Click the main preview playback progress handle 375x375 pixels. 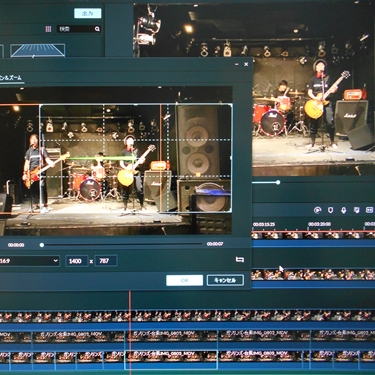coord(278,182)
